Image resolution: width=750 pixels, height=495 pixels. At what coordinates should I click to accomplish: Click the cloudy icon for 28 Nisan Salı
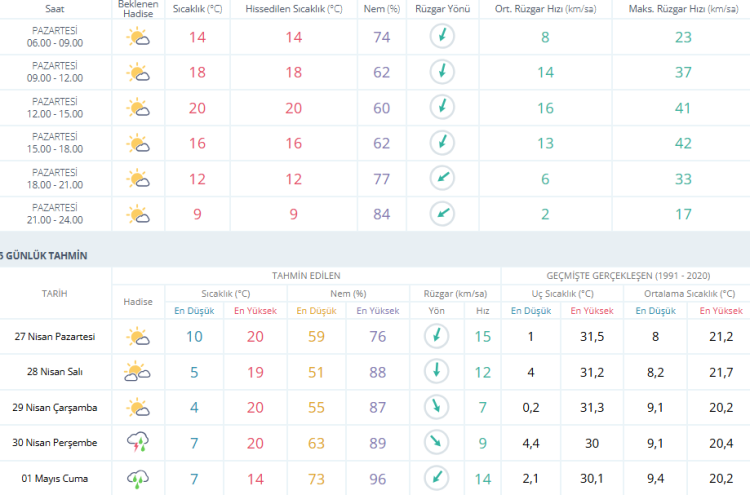click(x=137, y=372)
